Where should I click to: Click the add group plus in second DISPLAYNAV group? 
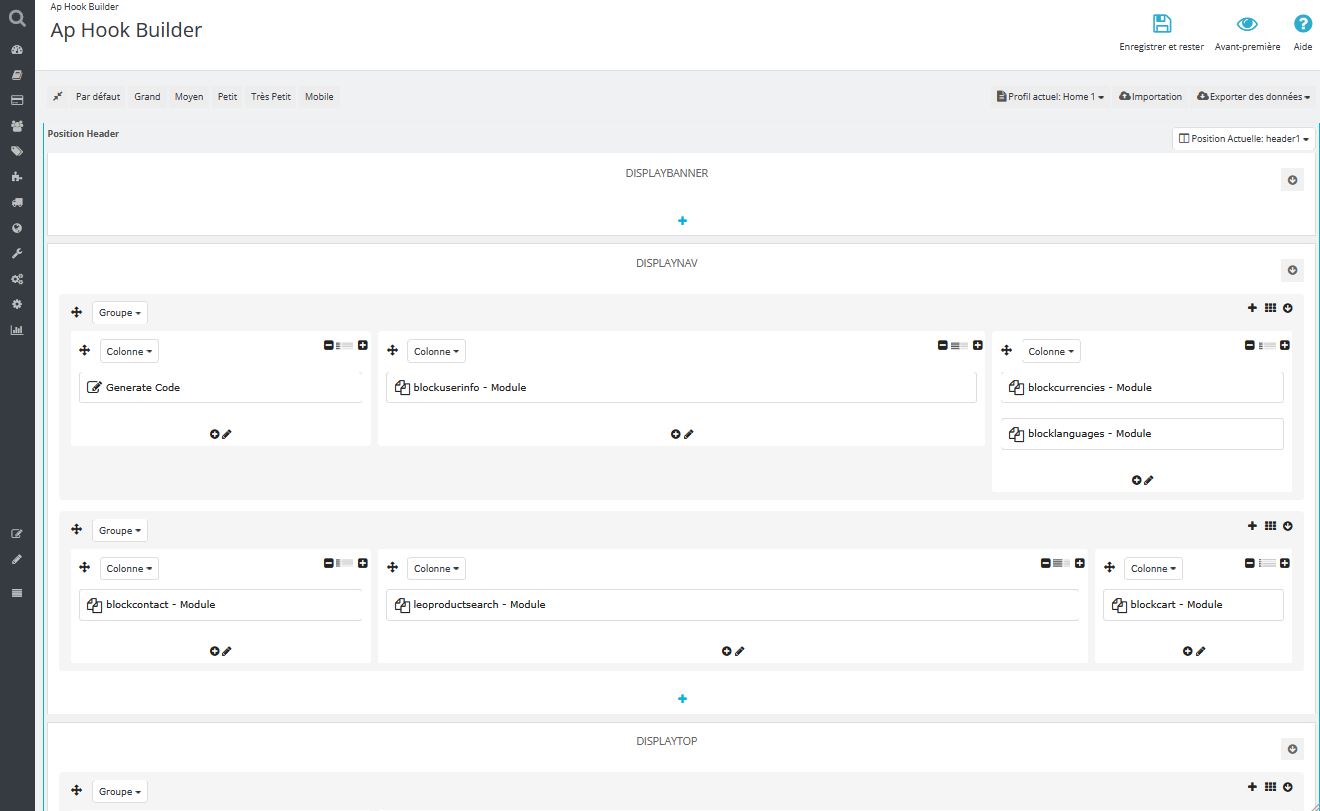point(1252,526)
